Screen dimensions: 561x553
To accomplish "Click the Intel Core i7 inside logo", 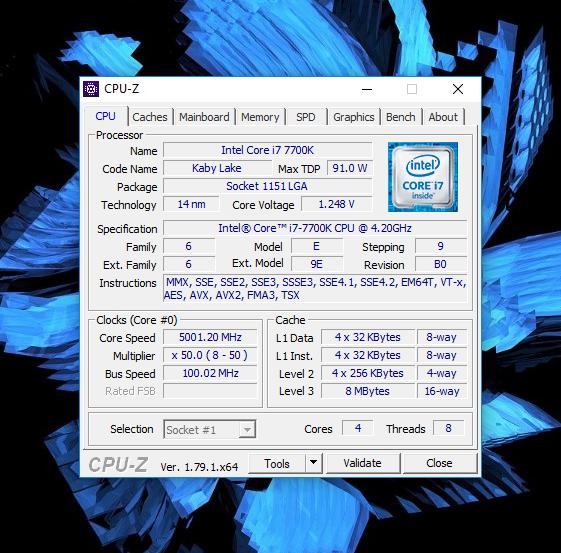I will pyautogui.click(x=423, y=177).
